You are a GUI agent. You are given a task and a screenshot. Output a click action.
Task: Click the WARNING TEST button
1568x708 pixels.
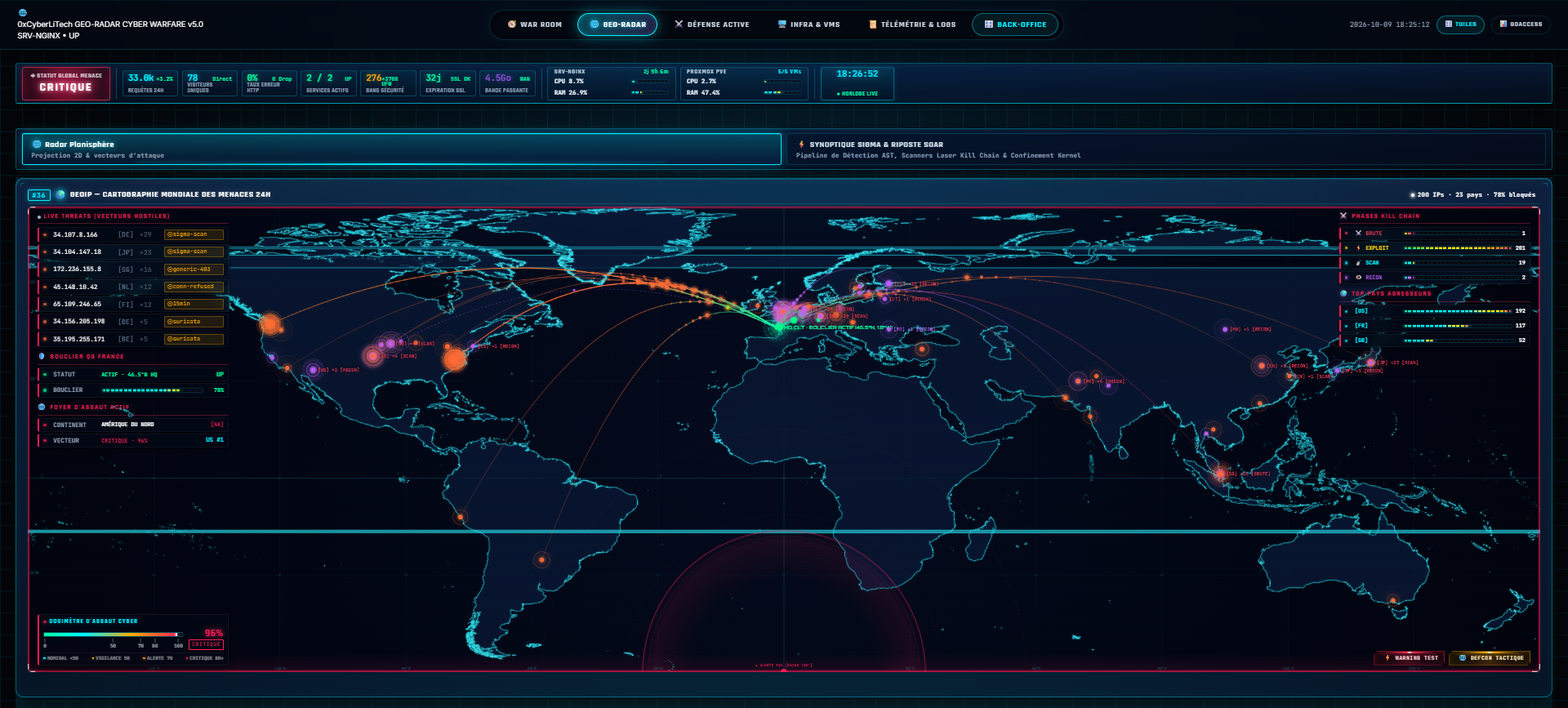click(1410, 657)
